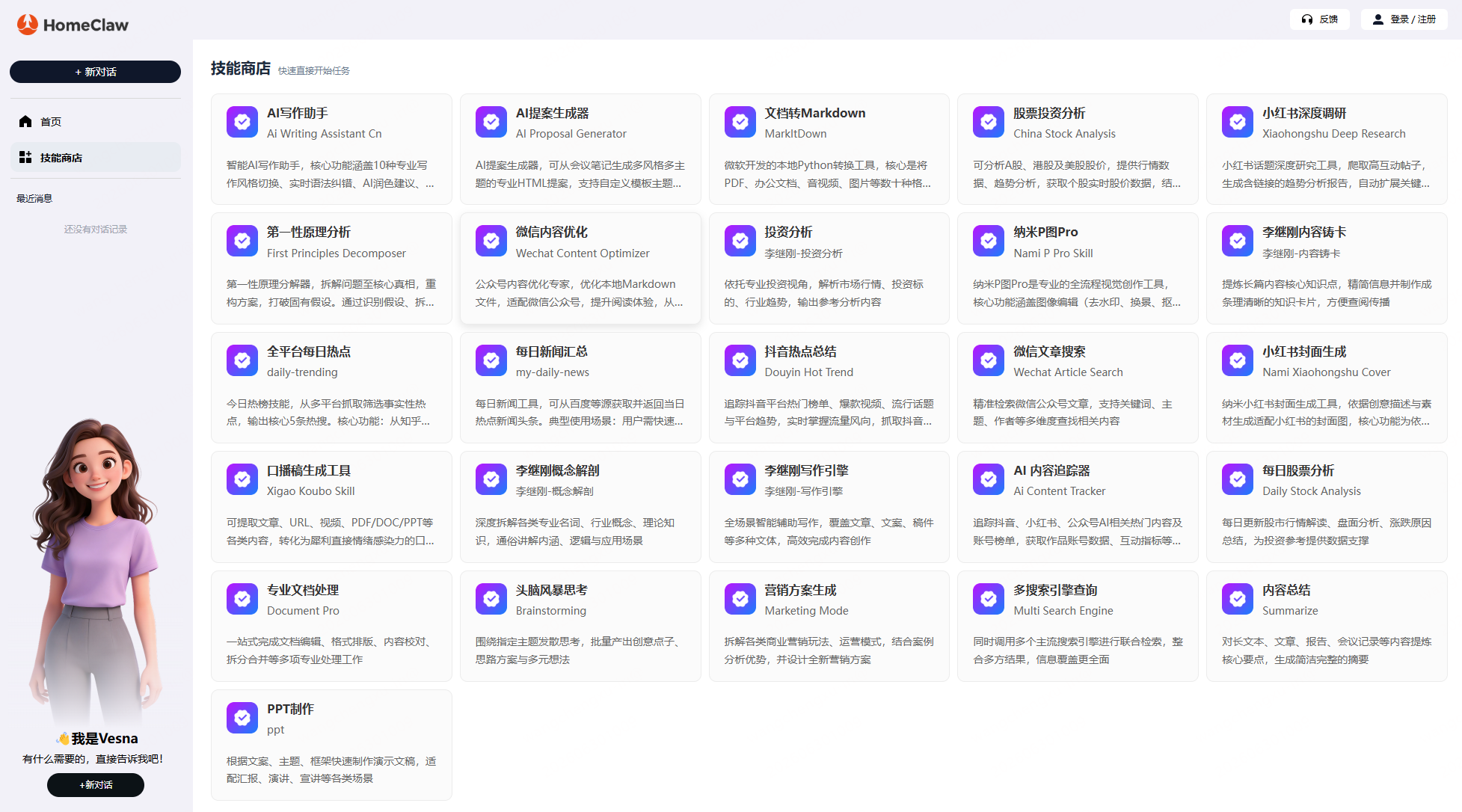The width and height of the screenshot is (1462, 812).
Task: Click the purple icon of 第一性原理分析
Action: coord(242,241)
